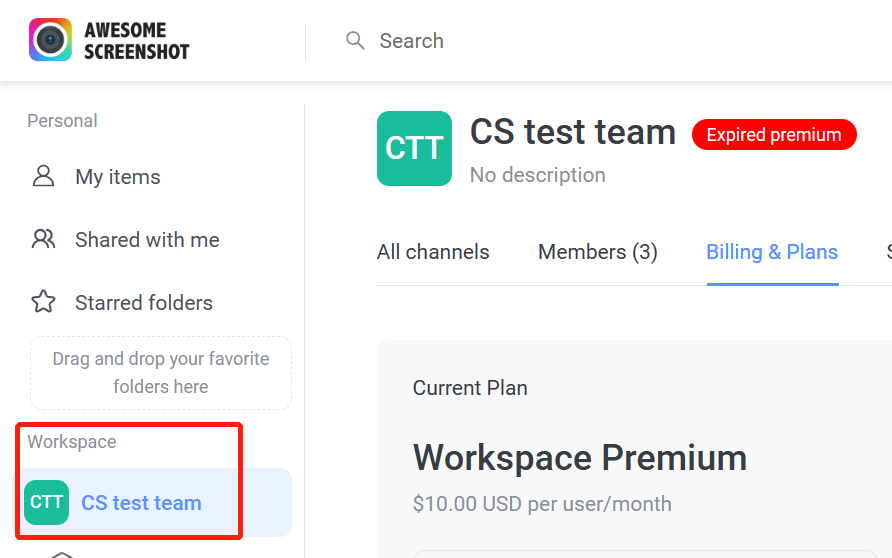Click the Awesome Screenshot camera logo
Image resolution: width=892 pixels, height=558 pixels.
click(x=51, y=40)
